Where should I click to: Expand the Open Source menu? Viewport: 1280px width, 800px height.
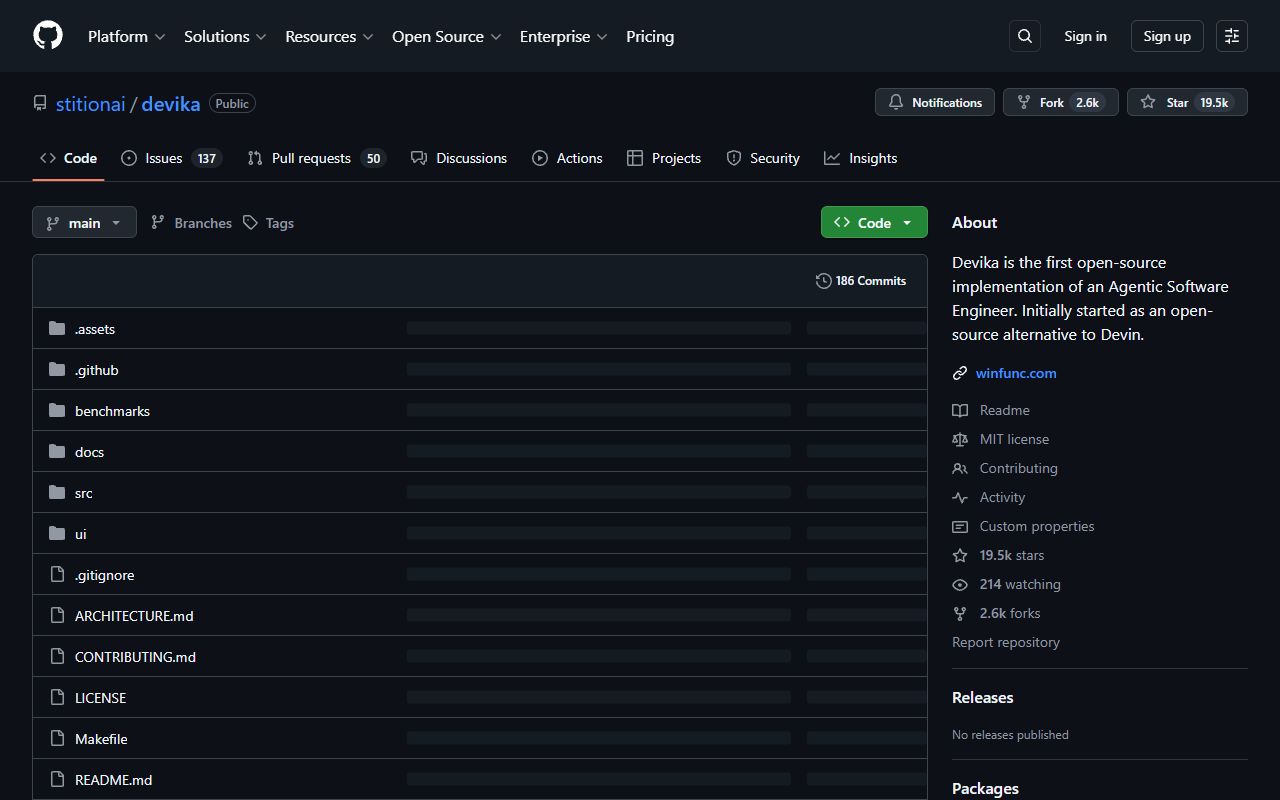(x=446, y=36)
